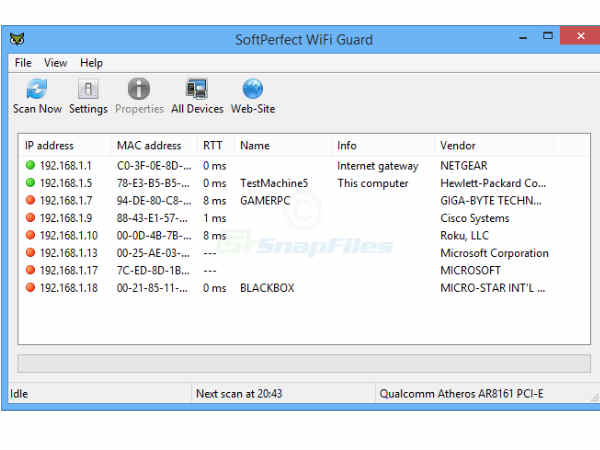Sort by IP address column header
Image resolution: width=600 pixels, height=450 pixels.
pos(49,145)
